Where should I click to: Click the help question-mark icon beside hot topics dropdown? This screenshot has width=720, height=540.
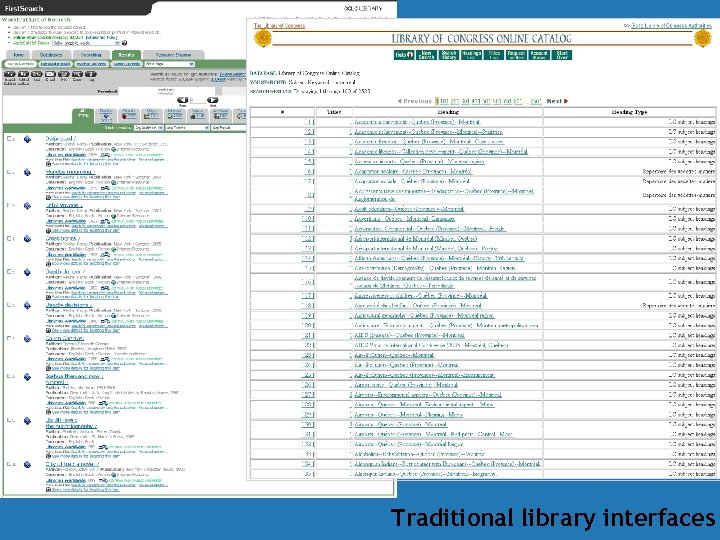click(124, 43)
